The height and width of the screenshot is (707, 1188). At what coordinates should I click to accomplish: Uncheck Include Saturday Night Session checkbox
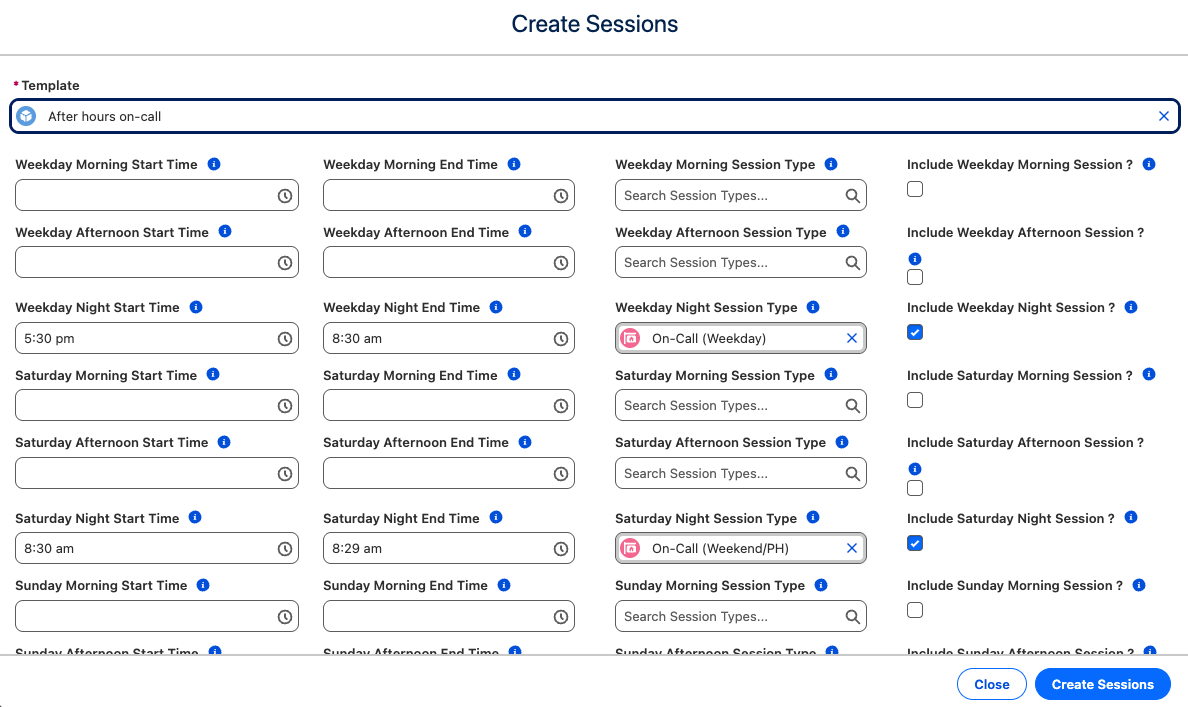pos(915,543)
